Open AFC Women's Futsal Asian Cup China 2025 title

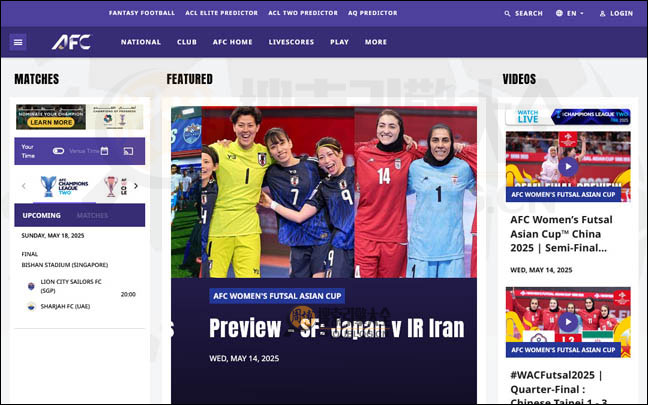pyautogui.click(x=561, y=234)
